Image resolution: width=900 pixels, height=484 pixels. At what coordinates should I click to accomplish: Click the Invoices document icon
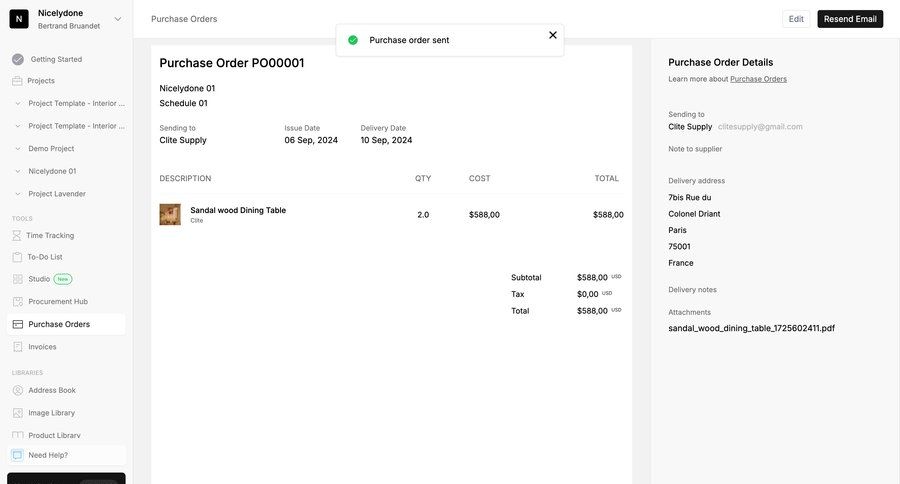[x=18, y=347]
